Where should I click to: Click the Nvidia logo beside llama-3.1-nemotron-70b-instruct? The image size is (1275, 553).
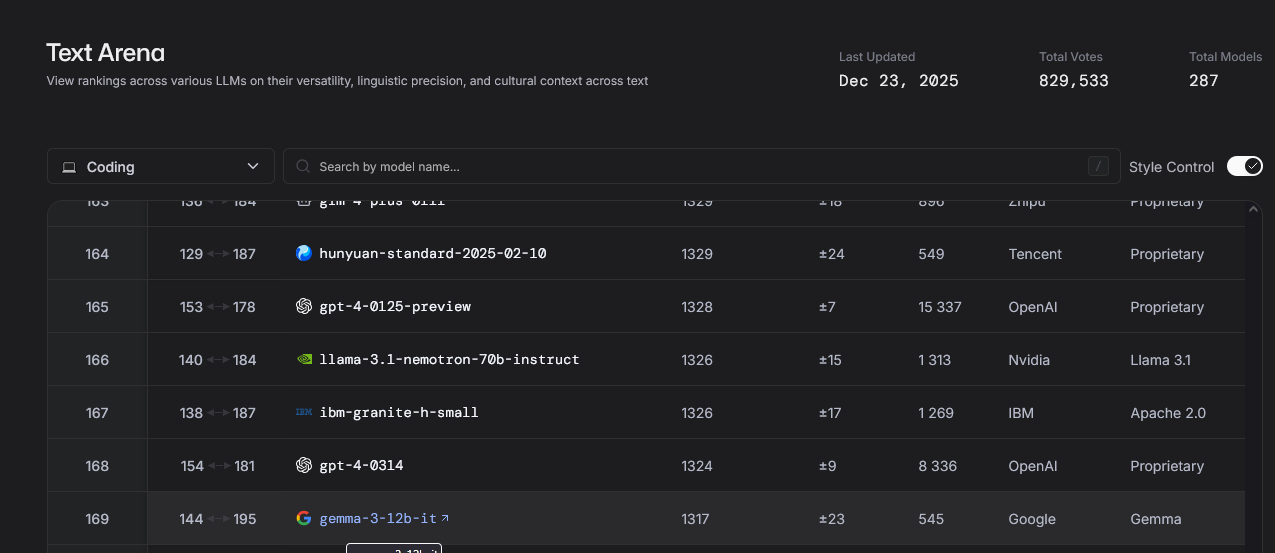(304, 360)
